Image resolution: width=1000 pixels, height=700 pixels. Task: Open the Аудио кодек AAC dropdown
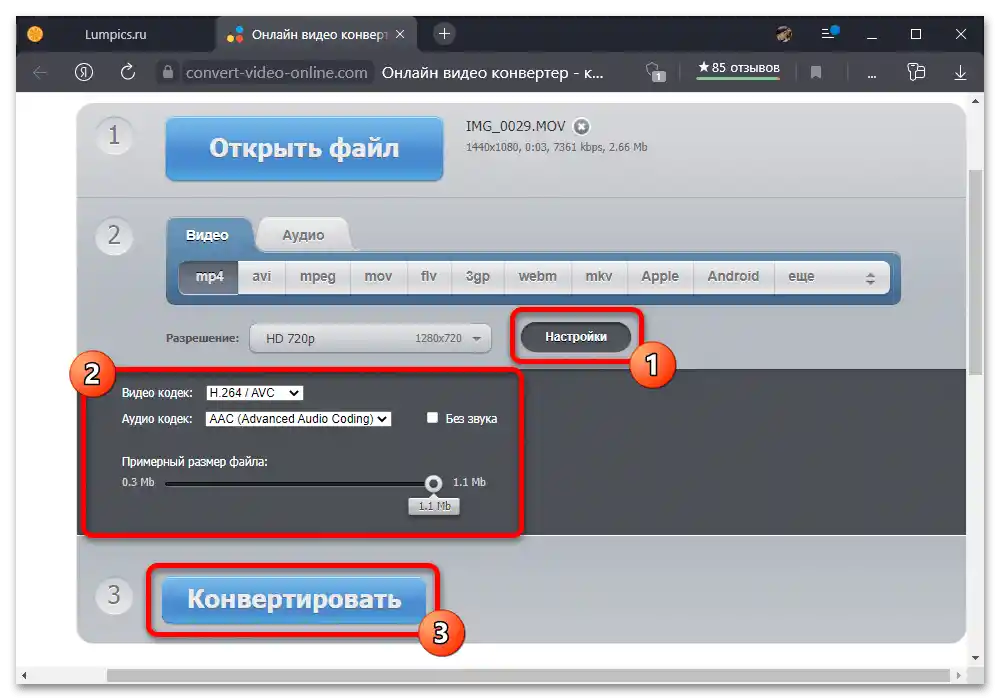(x=298, y=419)
